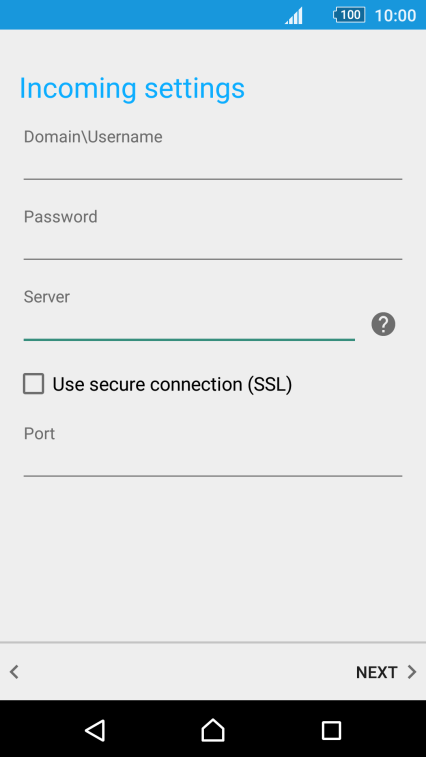This screenshot has height=757, width=426.
Task: Tap the Password label text
Action: (x=60, y=217)
